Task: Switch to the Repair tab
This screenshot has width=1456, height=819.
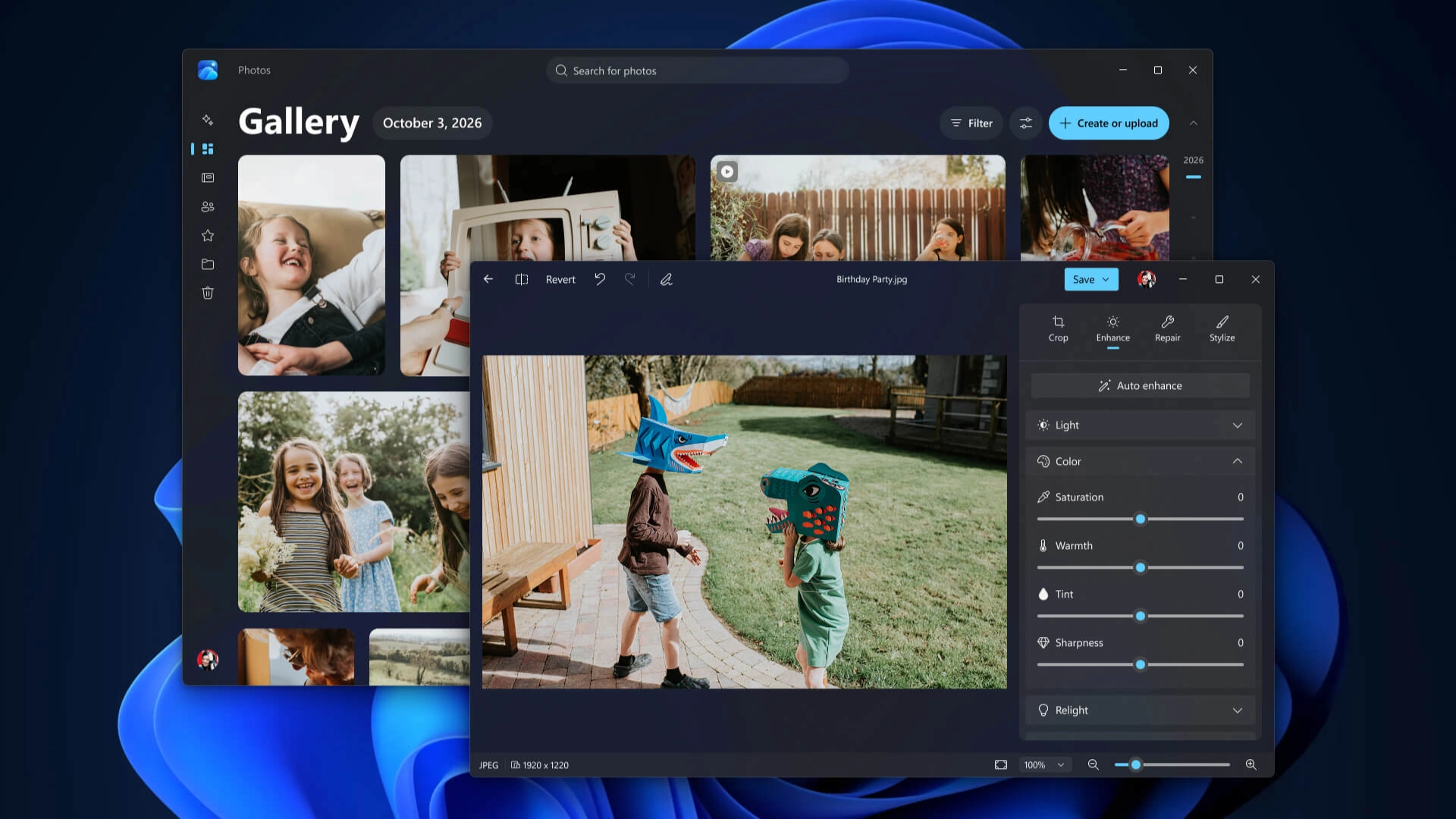Action: pyautogui.click(x=1168, y=329)
